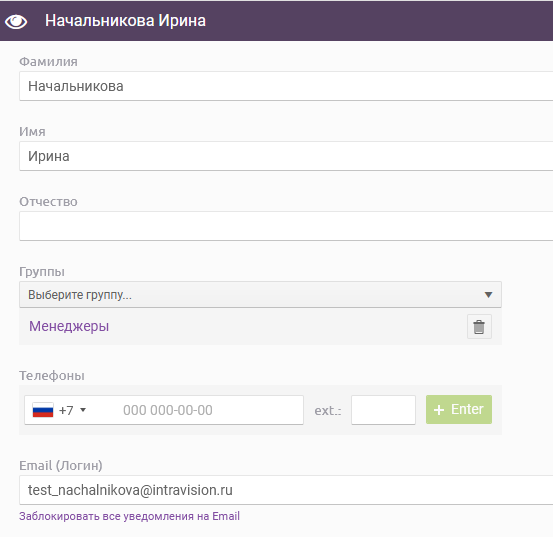Open the +7 country code dropdown arrow
The width and height of the screenshot is (553, 537).
[x=83, y=410]
